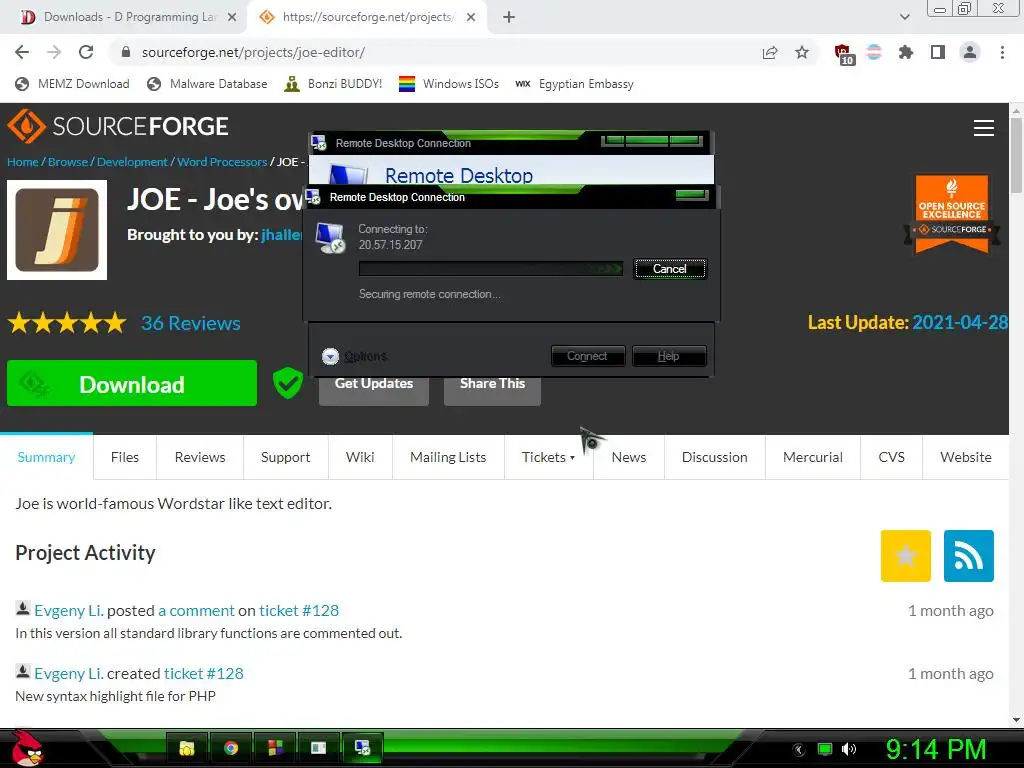Open the Reviews tab
1024x768 pixels.
[x=200, y=457]
